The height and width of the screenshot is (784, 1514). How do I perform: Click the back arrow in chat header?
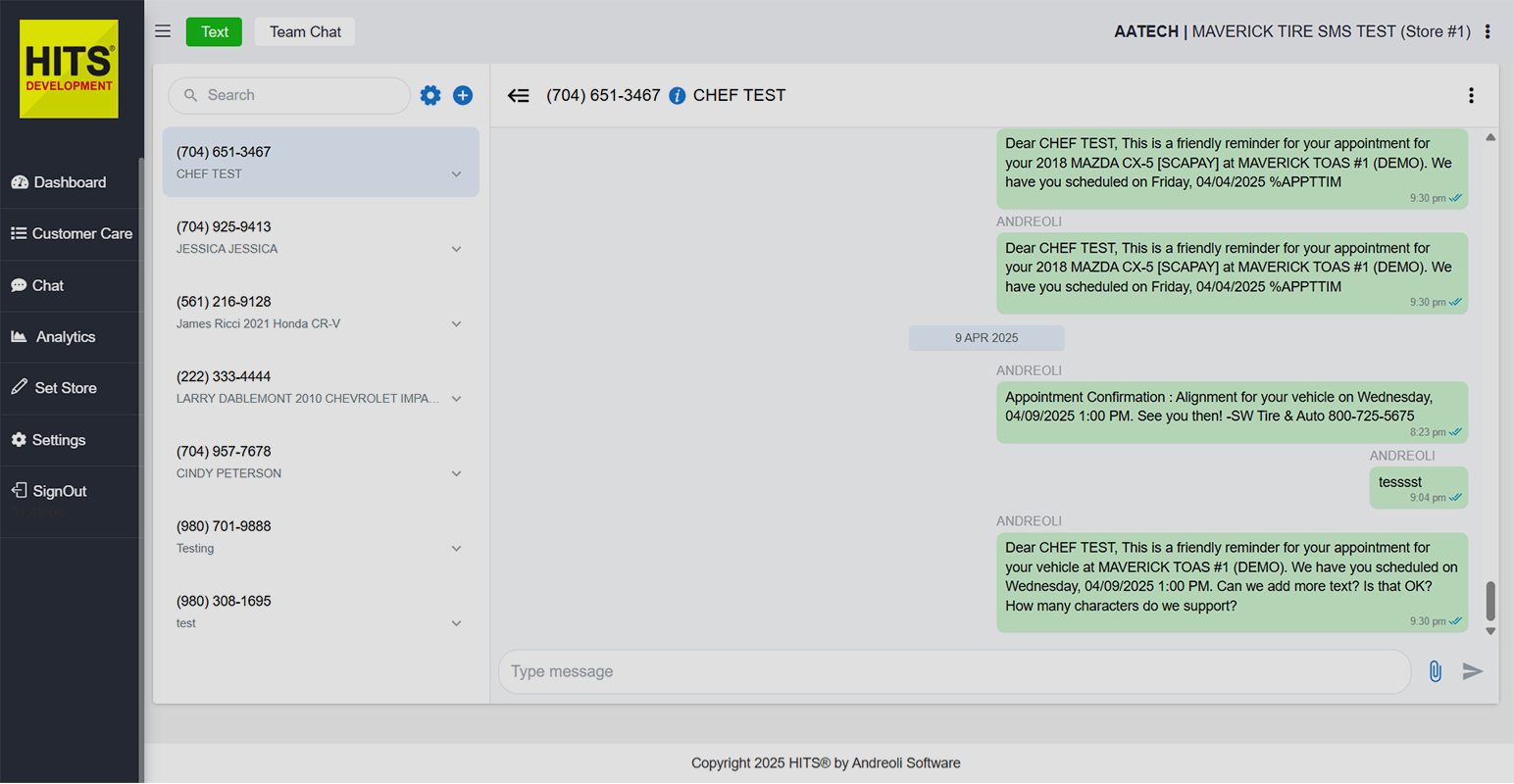pyautogui.click(x=518, y=95)
